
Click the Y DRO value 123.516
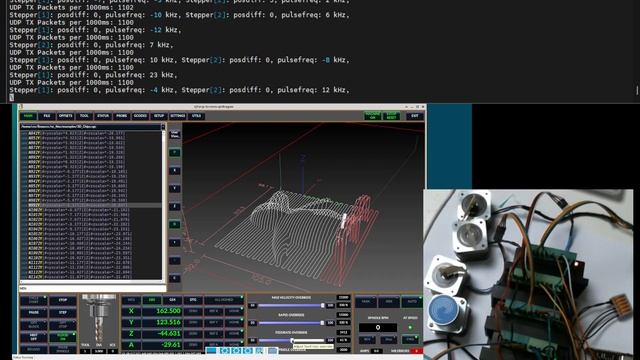[162, 322]
